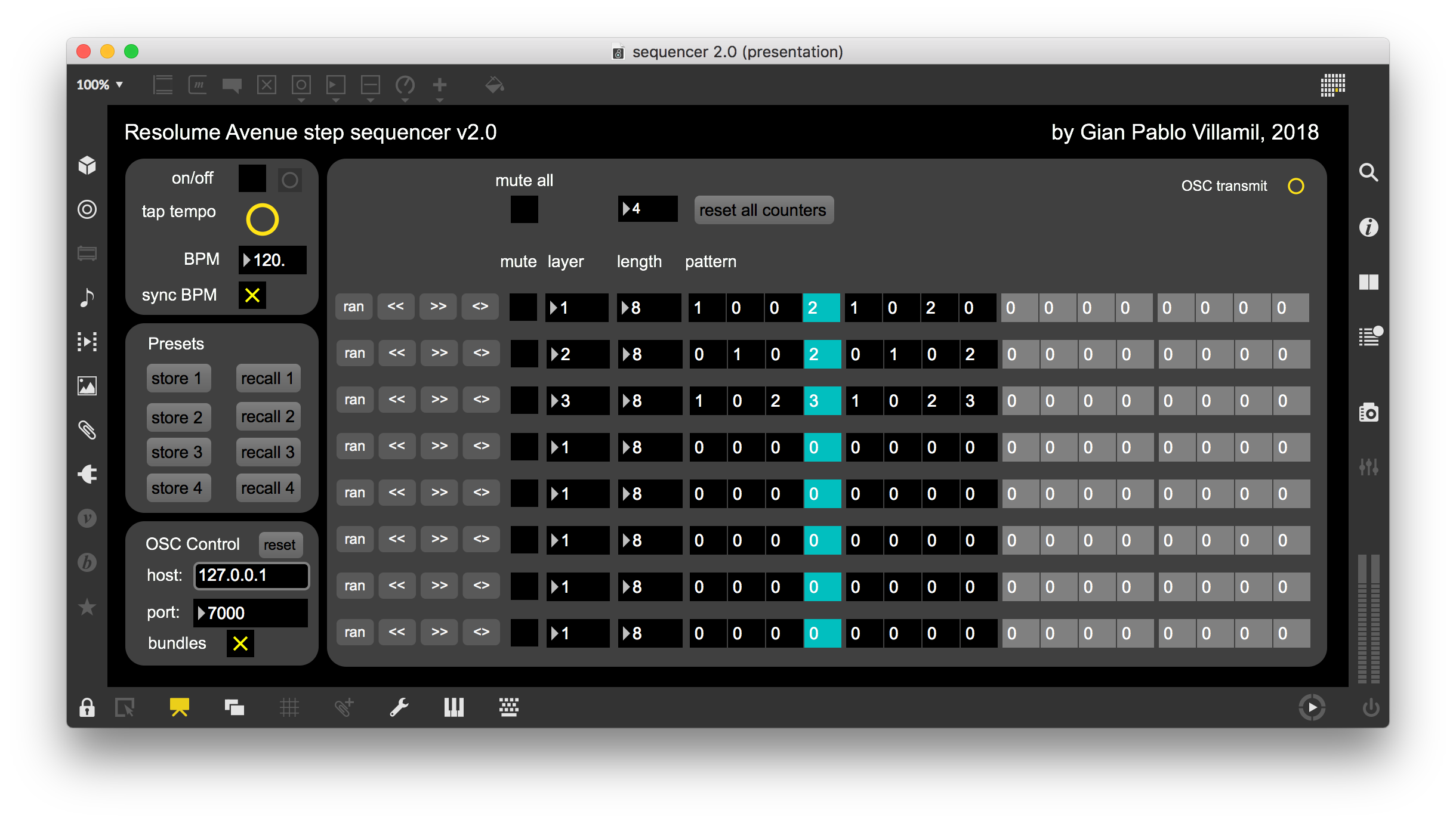
Task: Open the paint bucket format icon
Action: pos(494,85)
